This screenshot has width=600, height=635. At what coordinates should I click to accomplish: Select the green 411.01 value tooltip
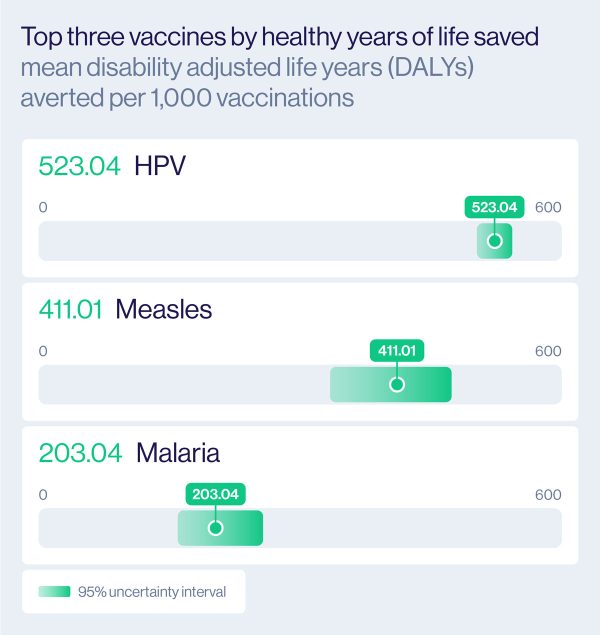pyautogui.click(x=397, y=350)
